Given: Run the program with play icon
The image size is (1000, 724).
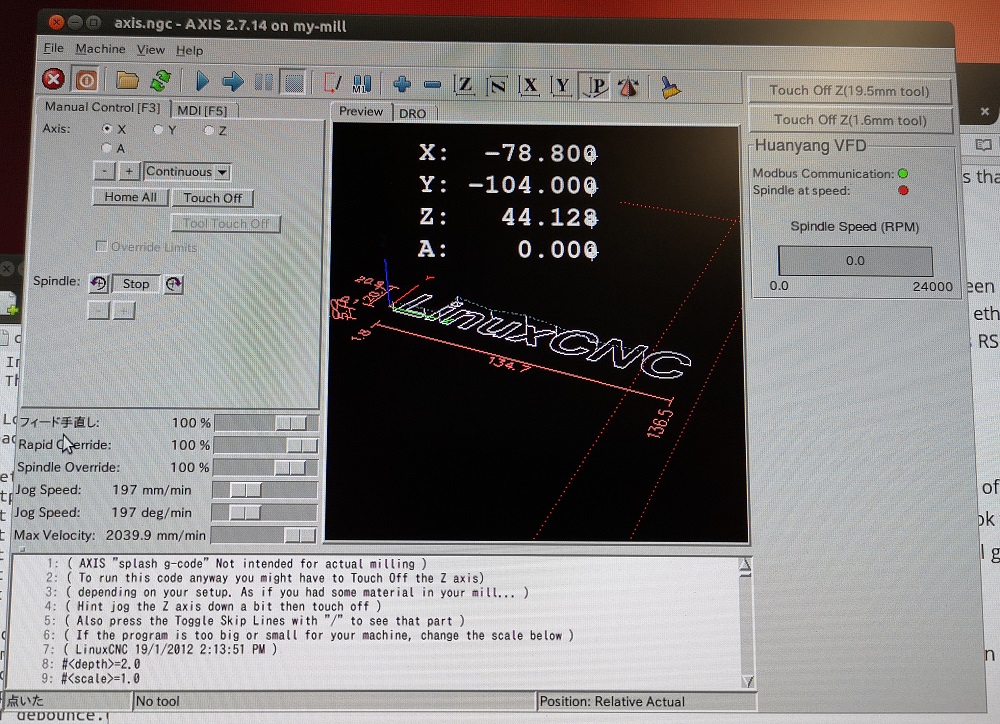Looking at the screenshot, I should click(203, 82).
